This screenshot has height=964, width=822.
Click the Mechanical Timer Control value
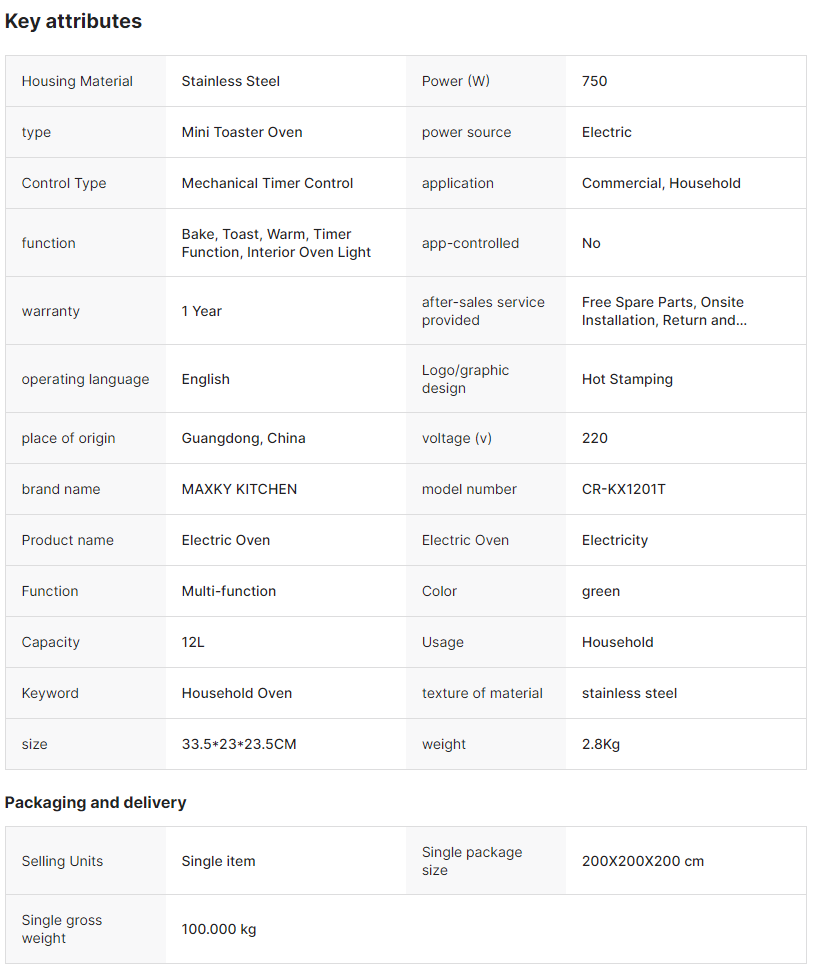click(x=267, y=183)
